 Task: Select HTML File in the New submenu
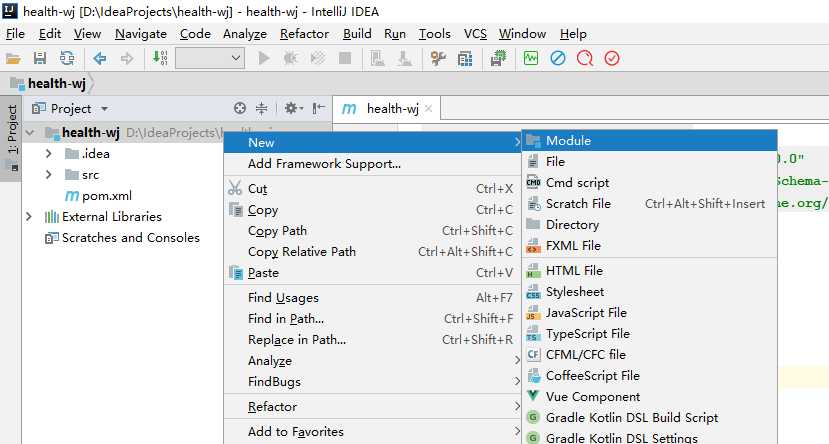649,271
